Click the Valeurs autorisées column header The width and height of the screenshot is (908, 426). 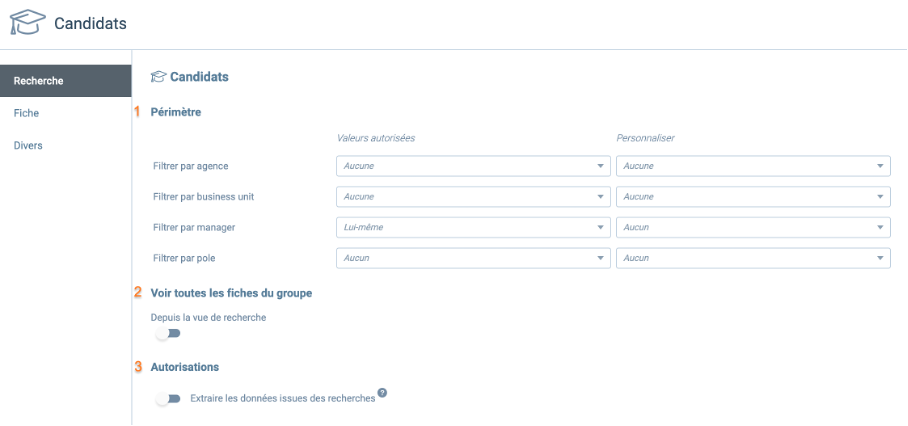point(376,138)
